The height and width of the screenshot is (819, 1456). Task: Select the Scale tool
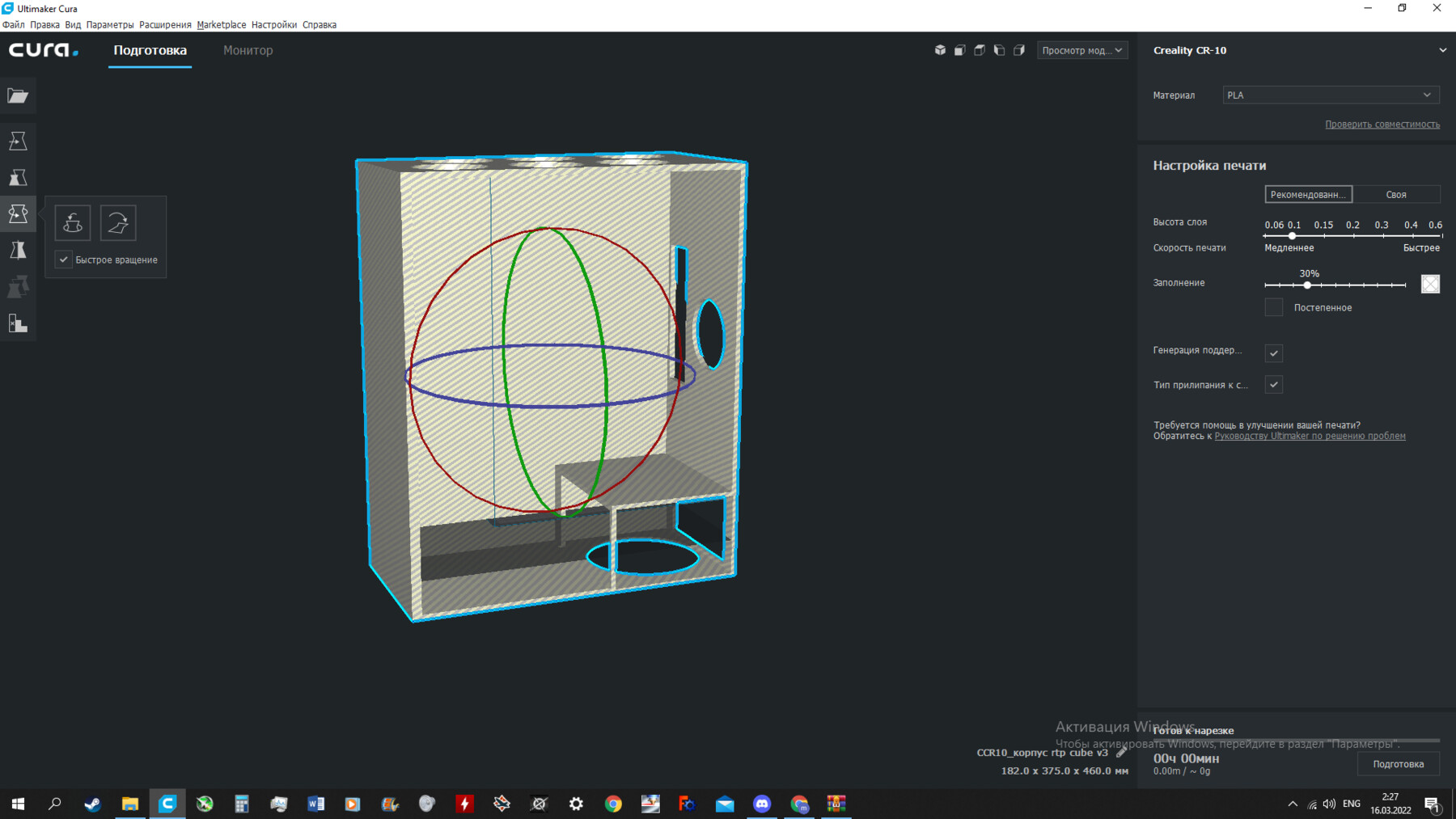point(18,177)
